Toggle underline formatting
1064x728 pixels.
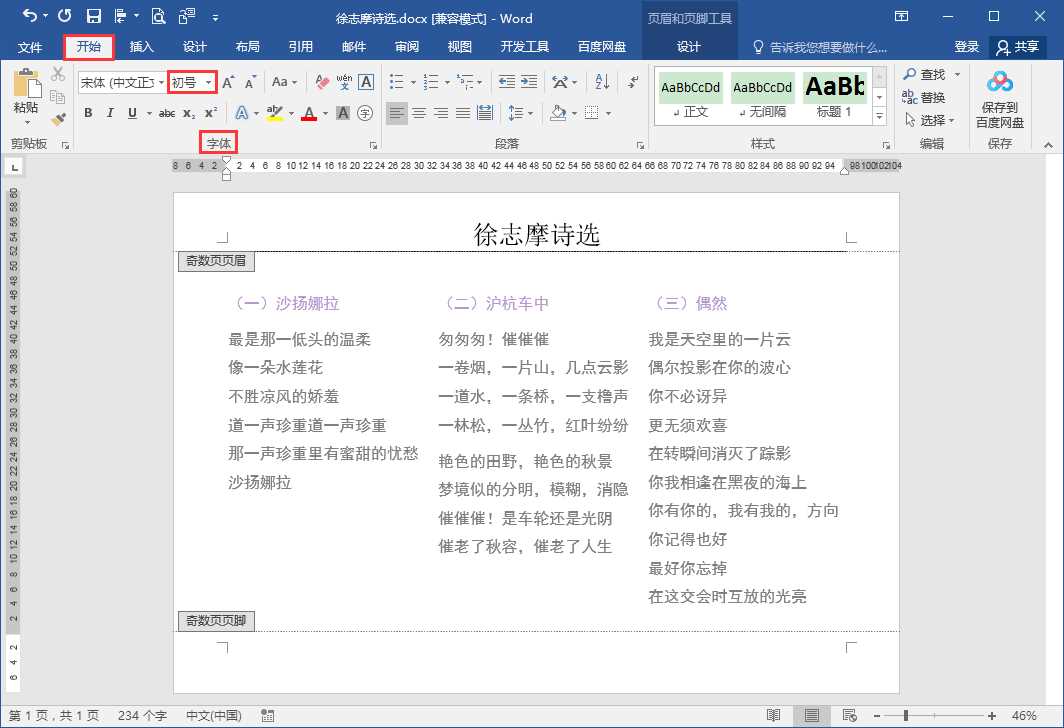(x=133, y=112)
